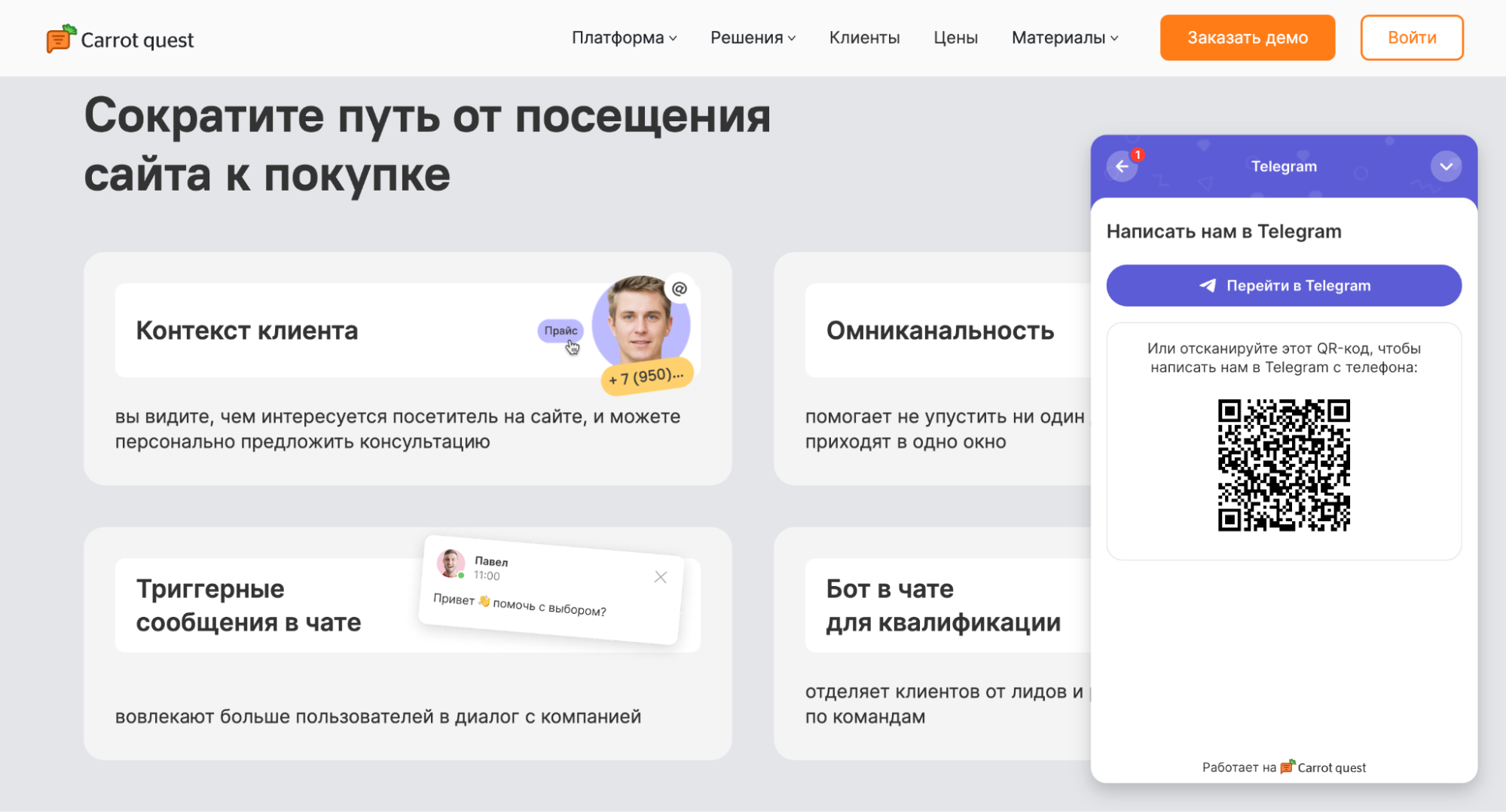Image resolution: width=1506 pixels, height=812 pixels.
Task: Click the Заказать демо button
Action: point(1247,38)
